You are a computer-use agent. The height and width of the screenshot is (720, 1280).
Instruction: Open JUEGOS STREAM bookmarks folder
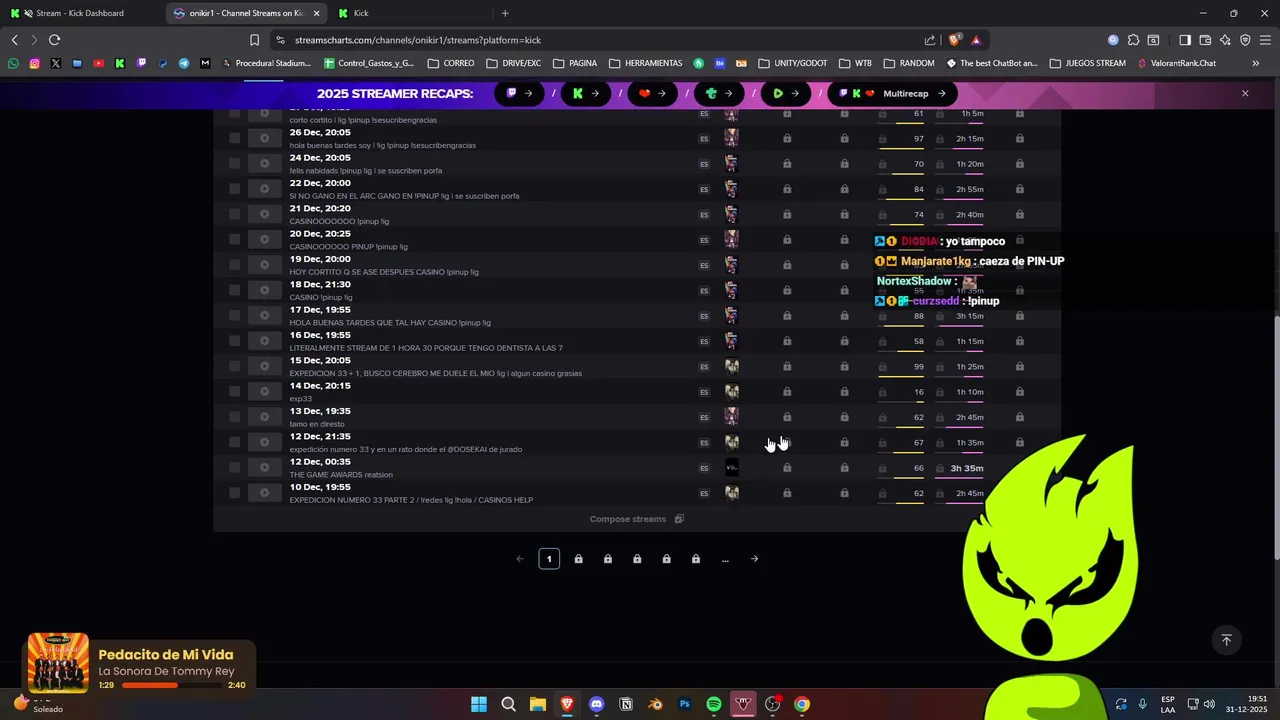click(x=1088, y=63)
